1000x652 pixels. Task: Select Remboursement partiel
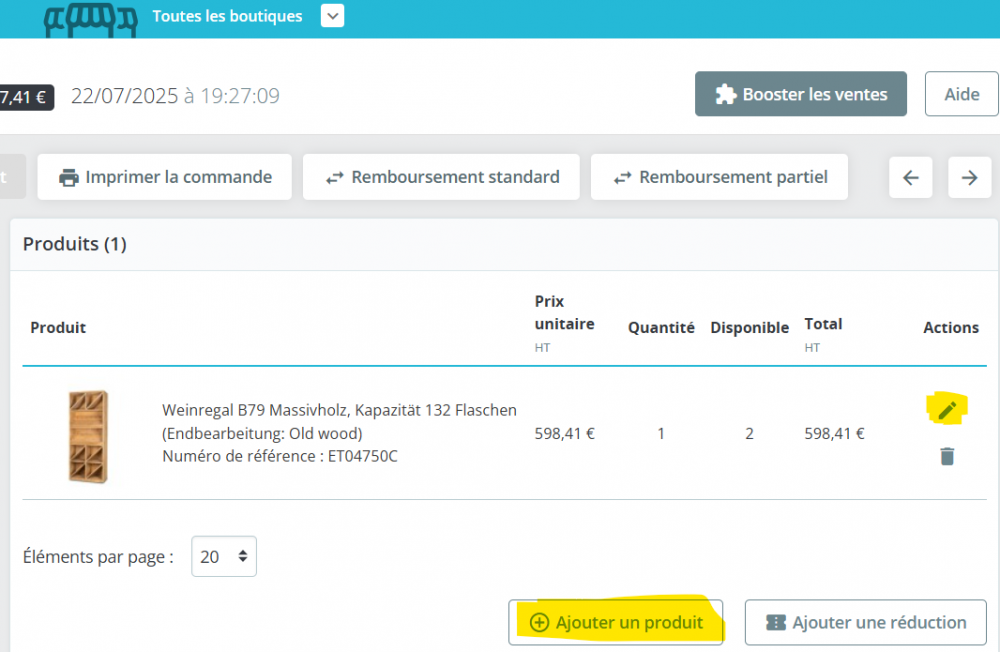pos(719,177)
